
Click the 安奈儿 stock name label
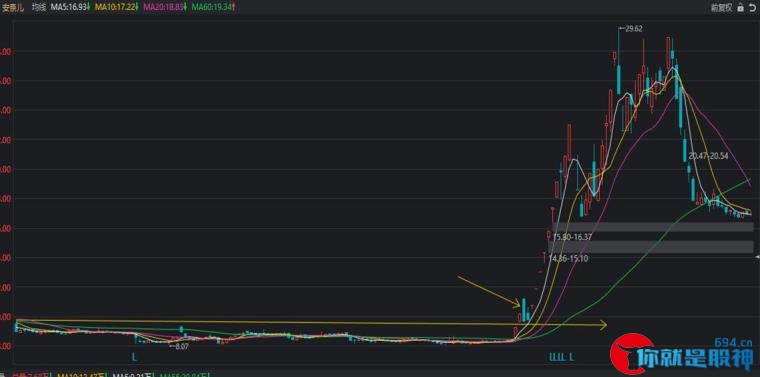click(x=14, y=7)
